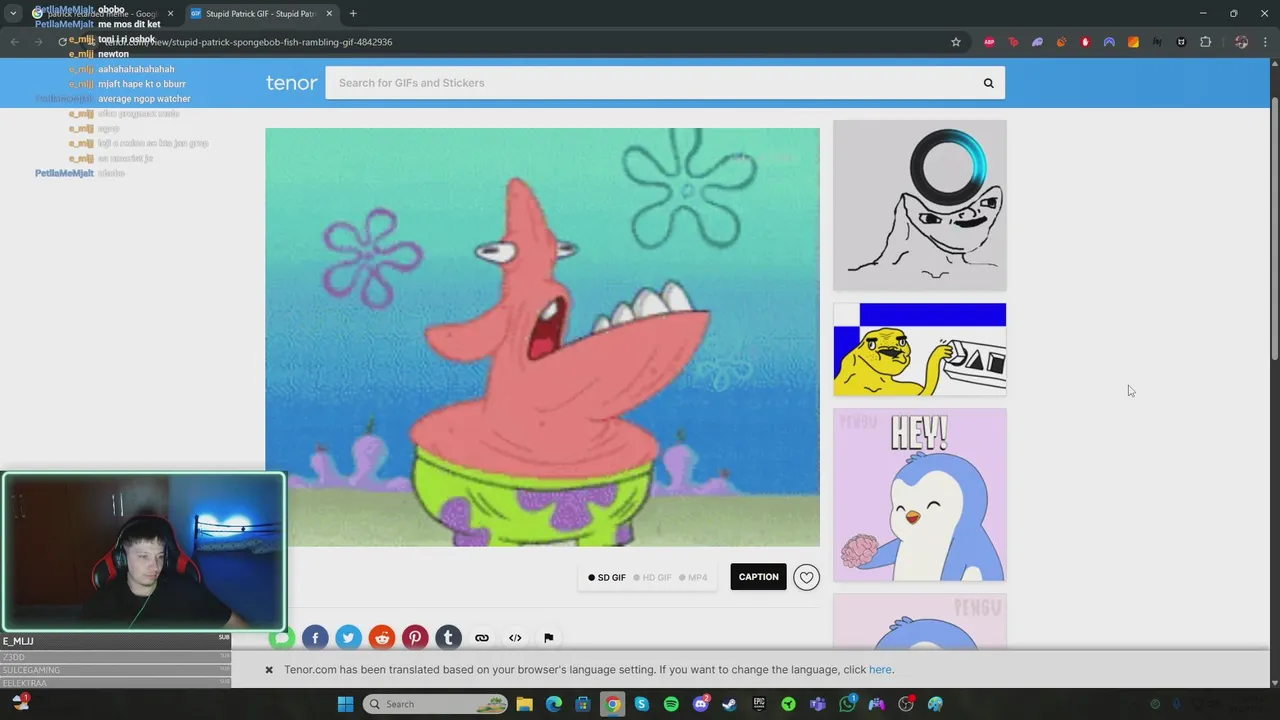Viewport: 1280px width, 720px height.
Task: Copy the GIF link with chain icon
Action: coord(482,638)
